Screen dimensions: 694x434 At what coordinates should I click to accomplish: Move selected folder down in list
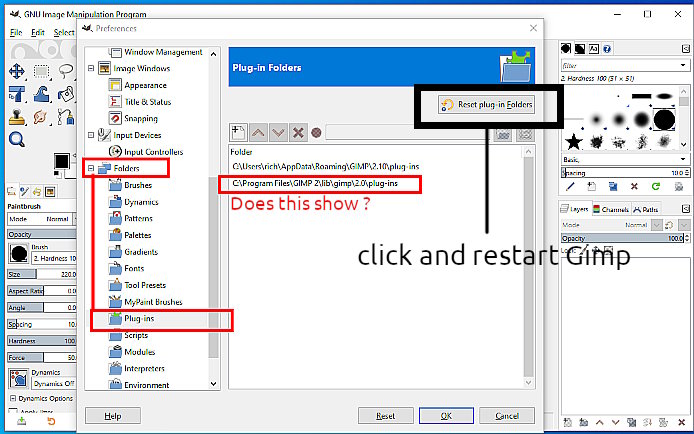coord(278,132)
